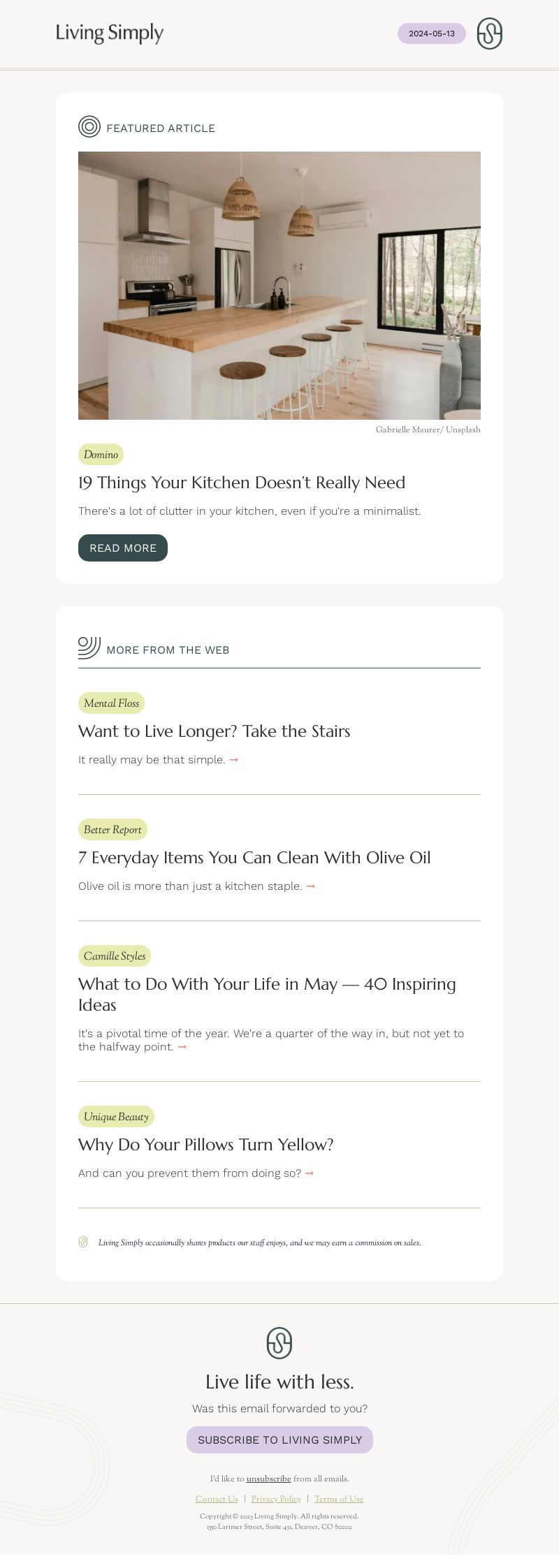This screenshot has width=559, height=1568.
Task: Open the Contact Us footer link
Action: click(217, 1499)
